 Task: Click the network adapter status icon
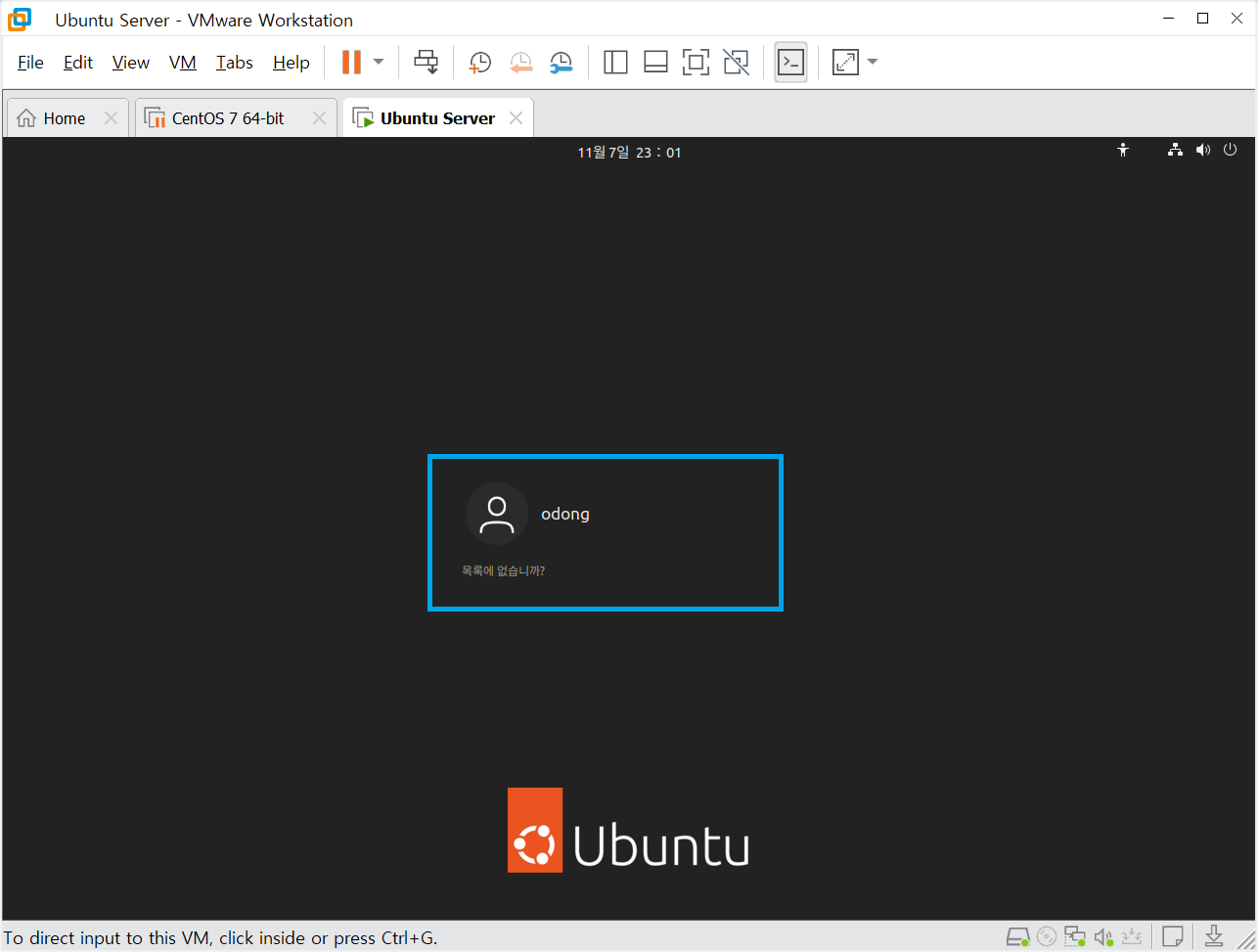click(1075, 936)
